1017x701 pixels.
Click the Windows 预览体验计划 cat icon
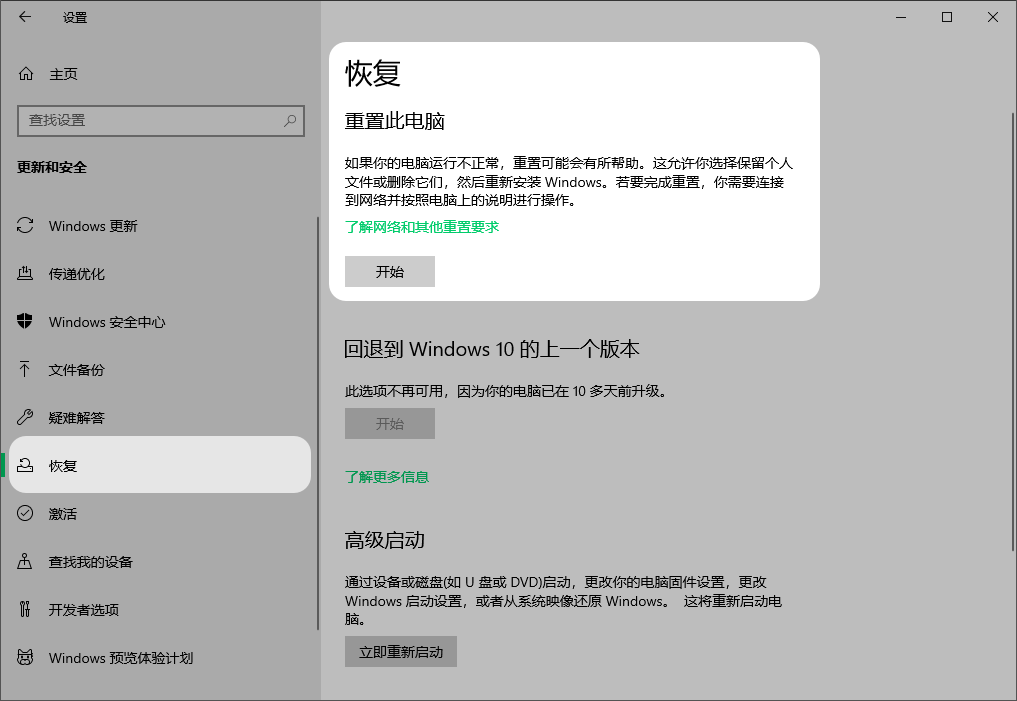click(25, 658)
